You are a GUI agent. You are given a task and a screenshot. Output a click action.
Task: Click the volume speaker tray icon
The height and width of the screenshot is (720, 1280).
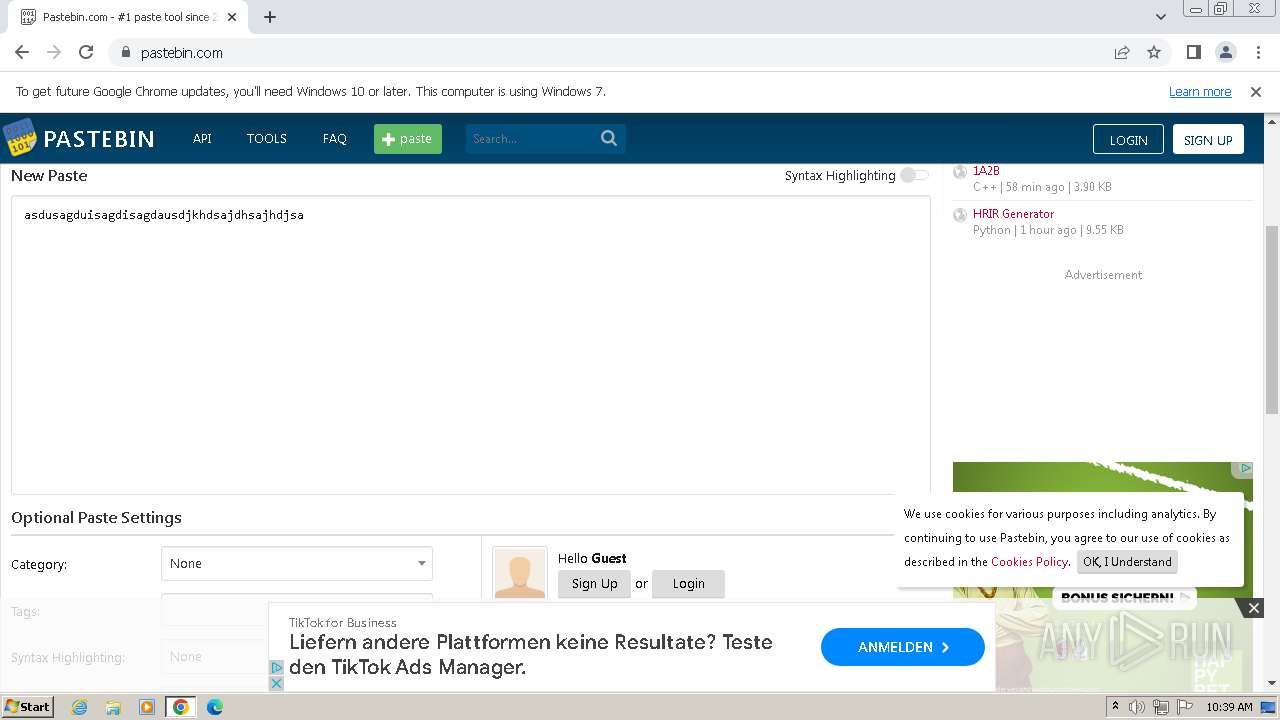point(1137,707)
